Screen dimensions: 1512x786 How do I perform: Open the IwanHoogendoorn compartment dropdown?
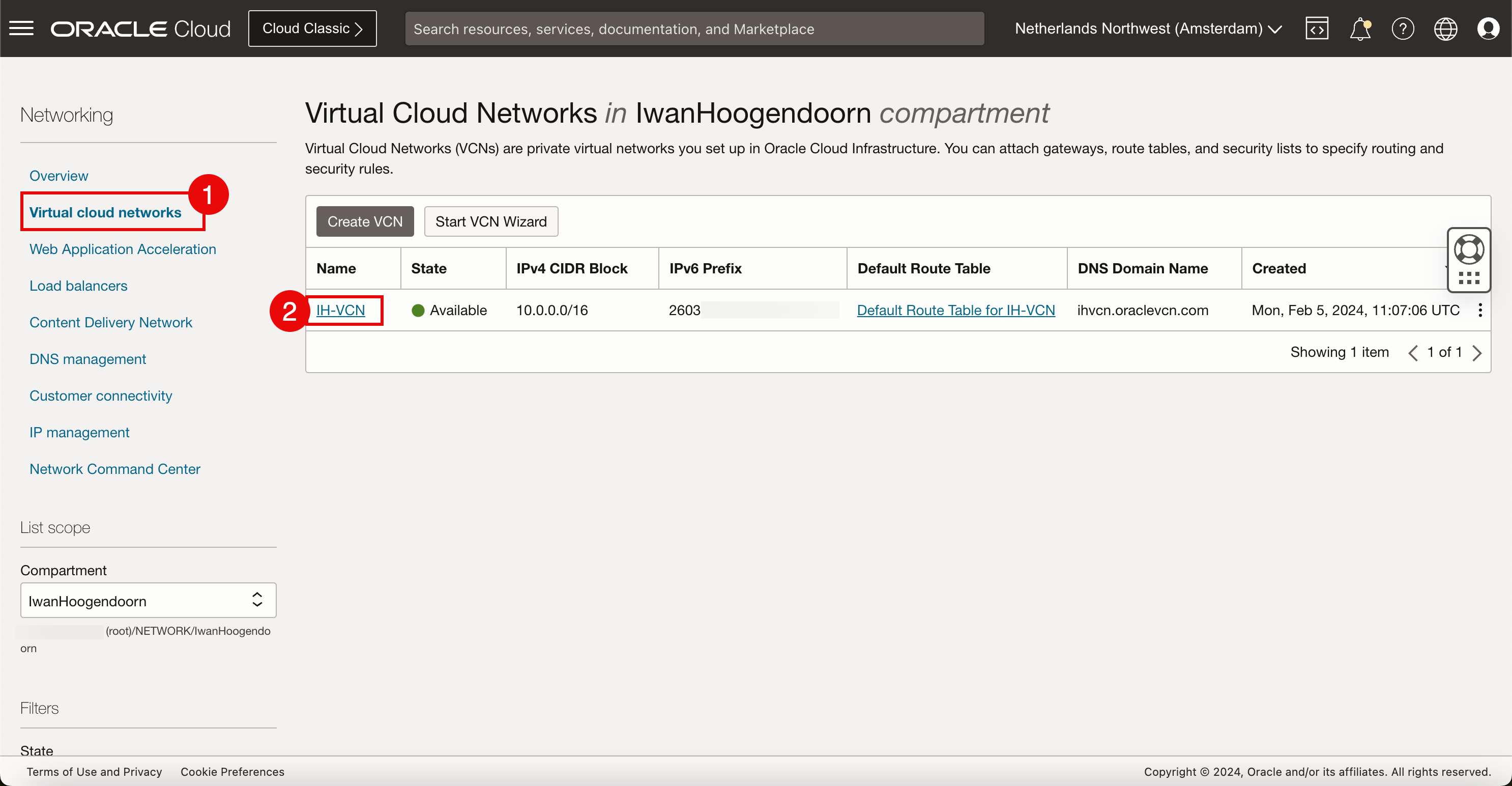click(x=148, y=600)
